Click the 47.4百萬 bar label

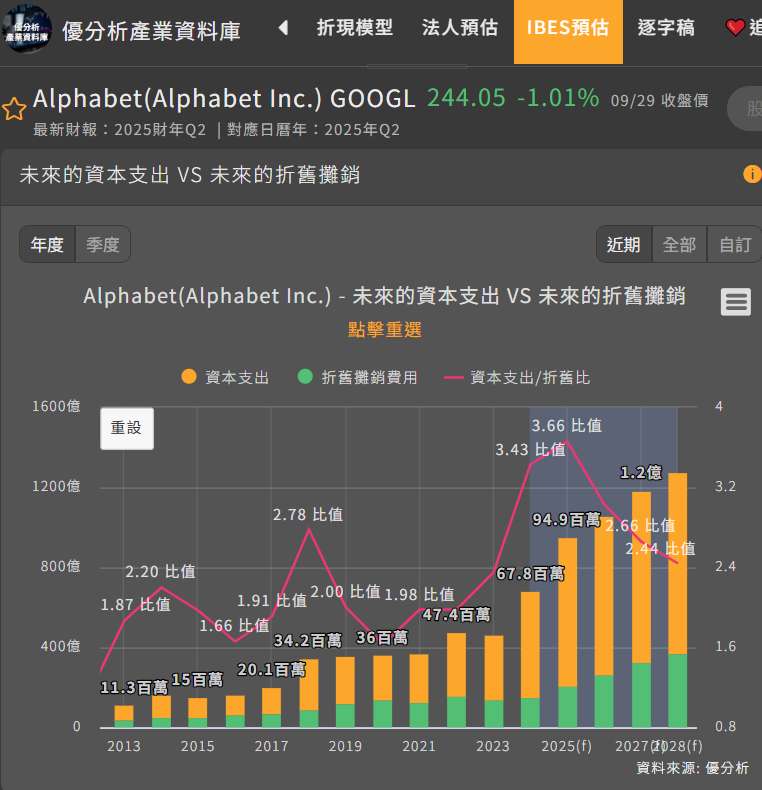tap(456, 615)
